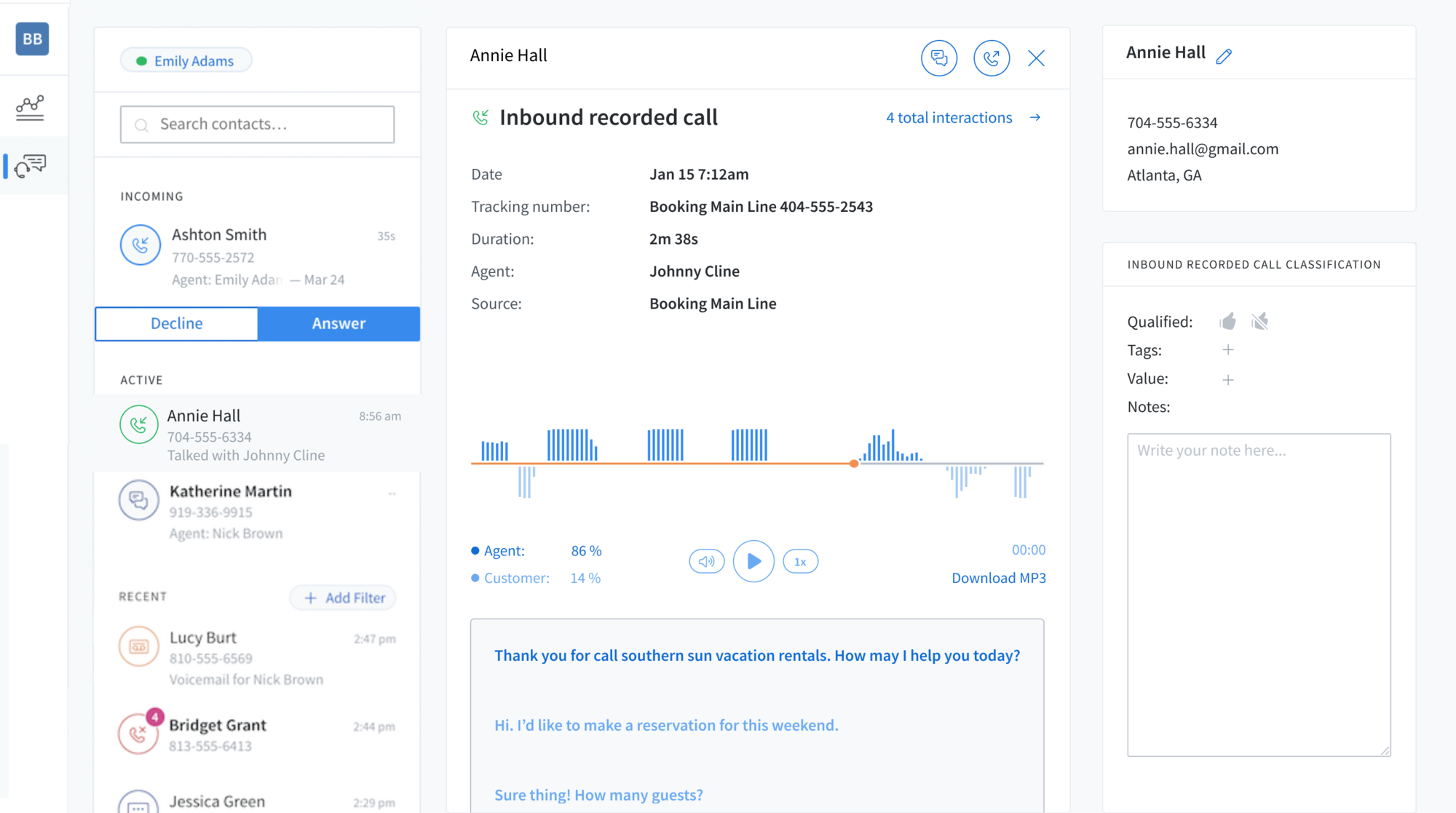
Task: Focus the Search contacts field
Action: coord(257,124)
